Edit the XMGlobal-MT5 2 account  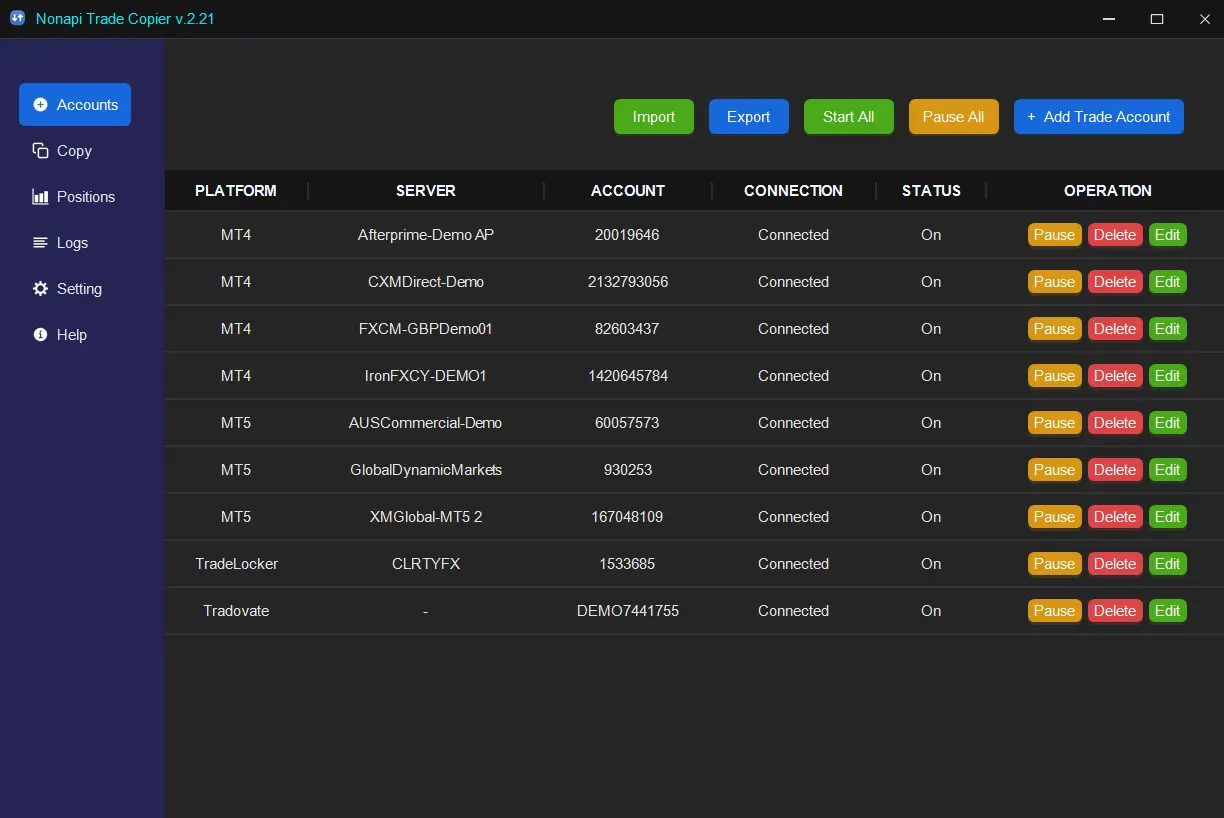[x=1168, y=517]
